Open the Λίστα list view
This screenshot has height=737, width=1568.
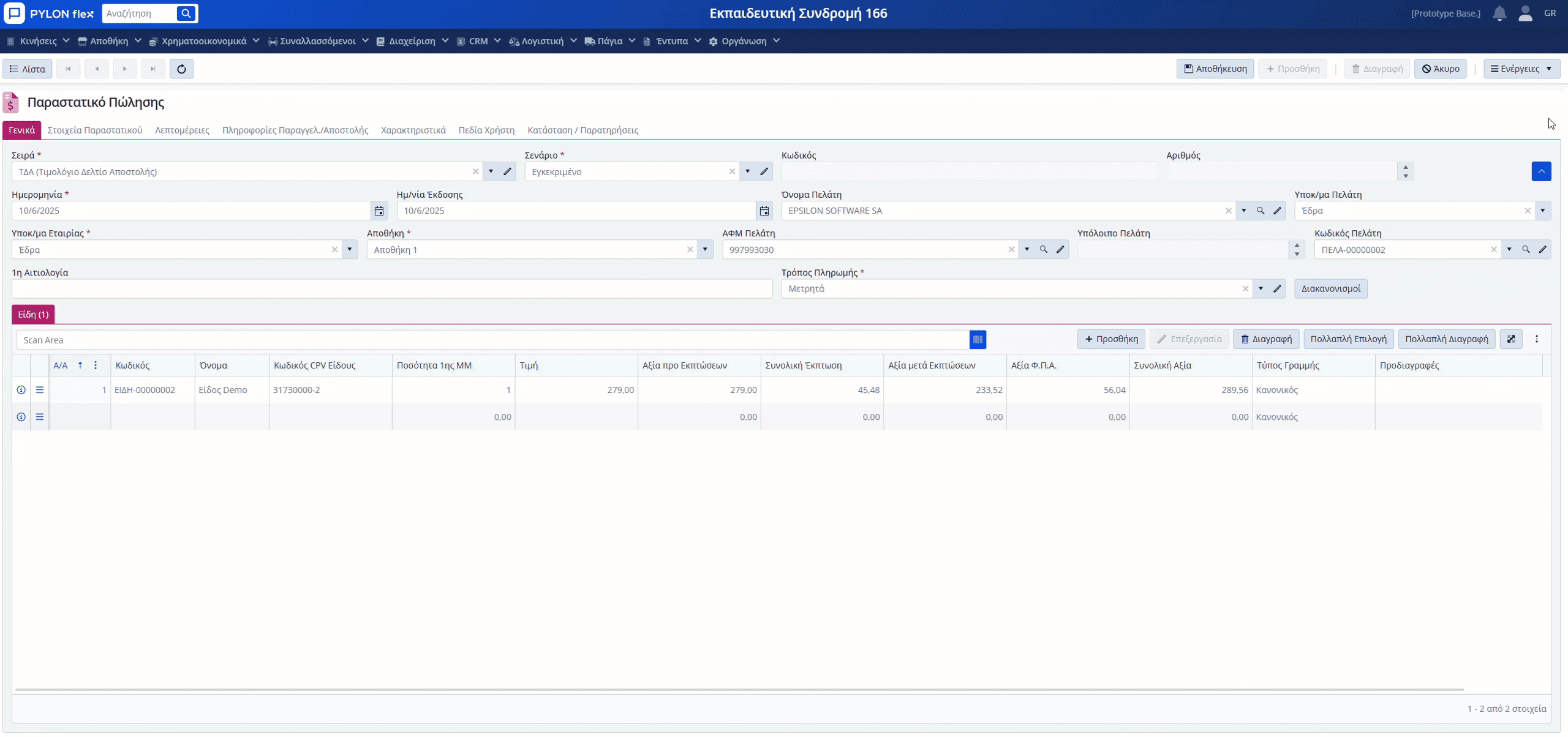(28, 69)
